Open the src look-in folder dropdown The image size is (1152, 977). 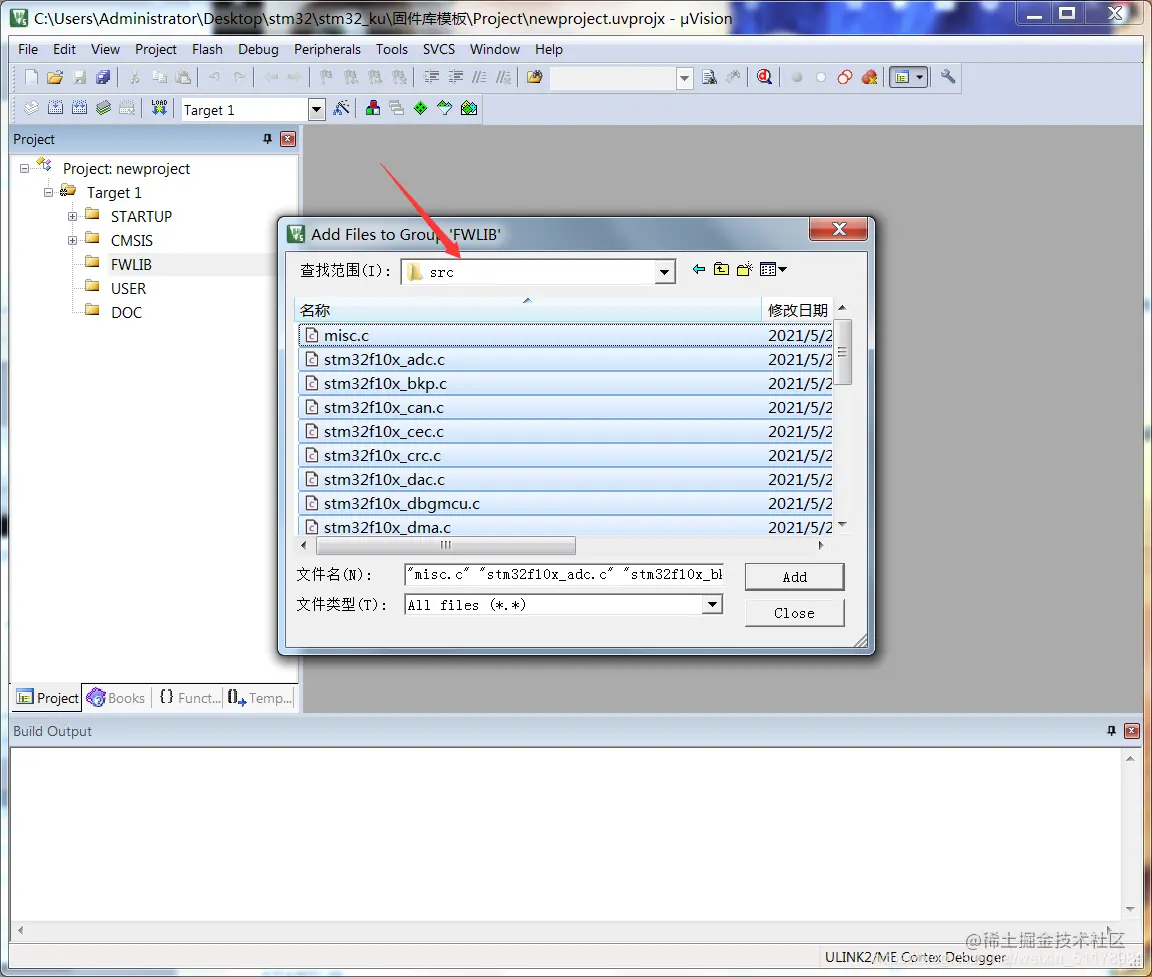[x=664, y=272]
